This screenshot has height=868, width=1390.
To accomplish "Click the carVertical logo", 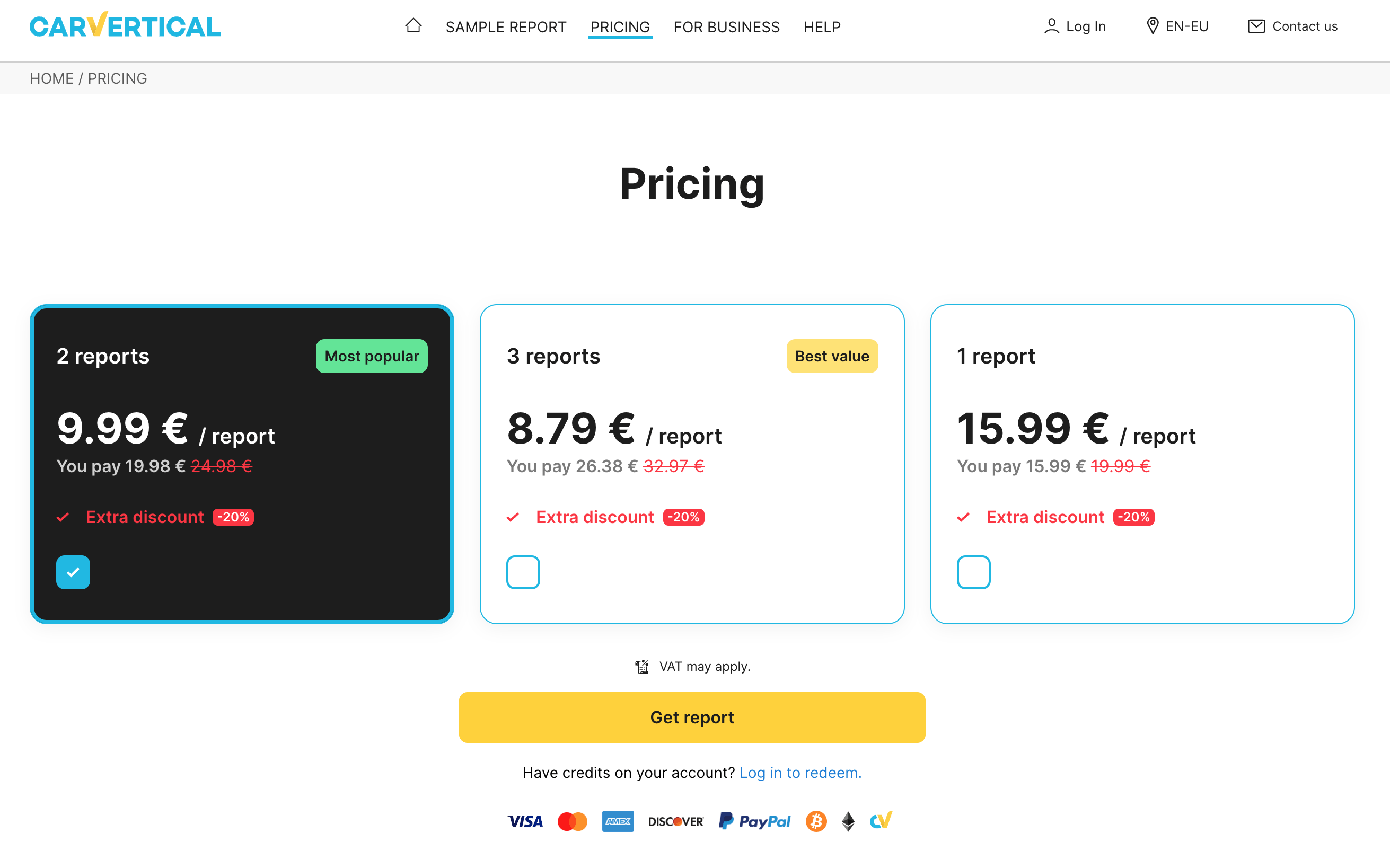I will tap(125, 25).
